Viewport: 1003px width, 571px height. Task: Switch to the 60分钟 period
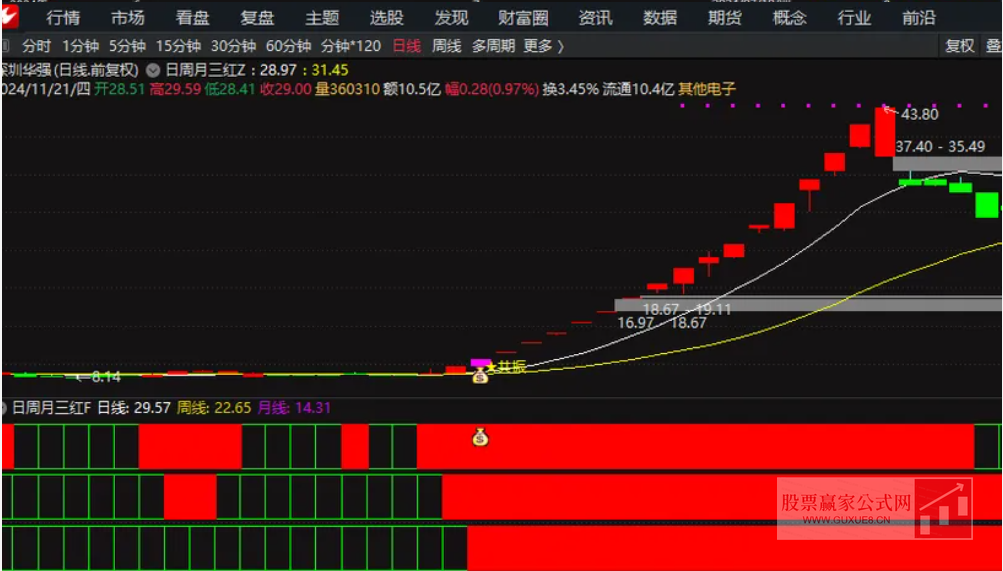point(288,46)
